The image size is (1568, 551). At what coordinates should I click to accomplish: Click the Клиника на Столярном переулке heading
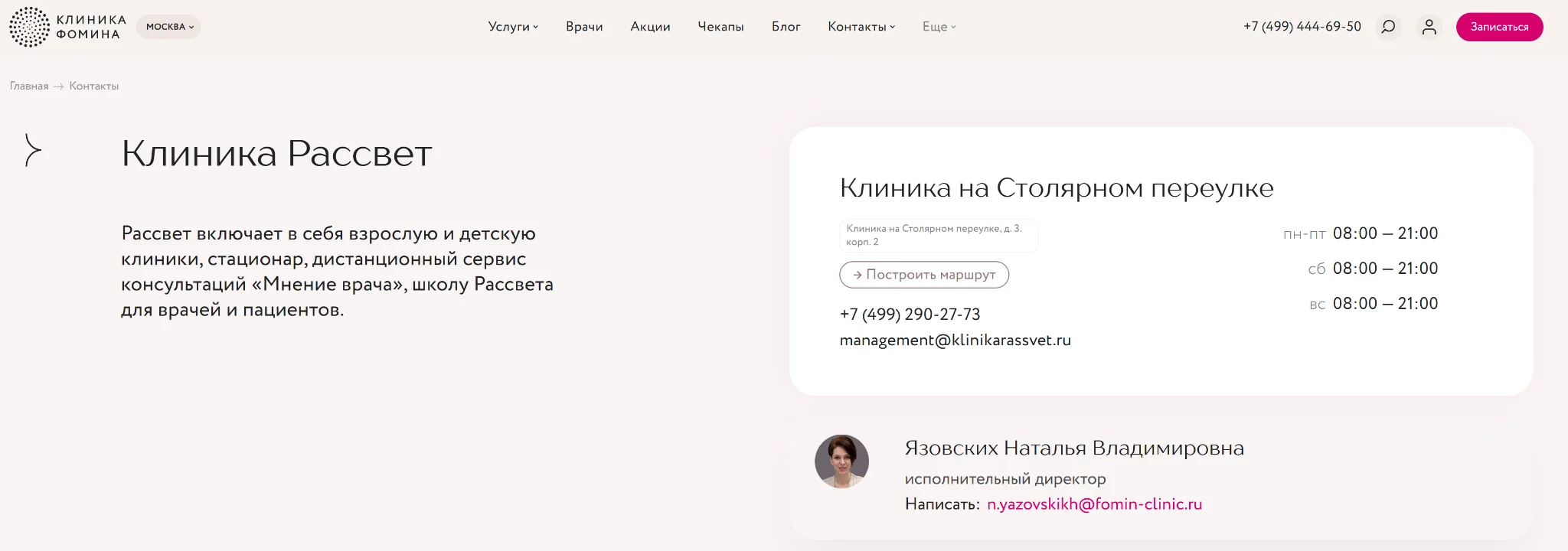click(1057, 188)
